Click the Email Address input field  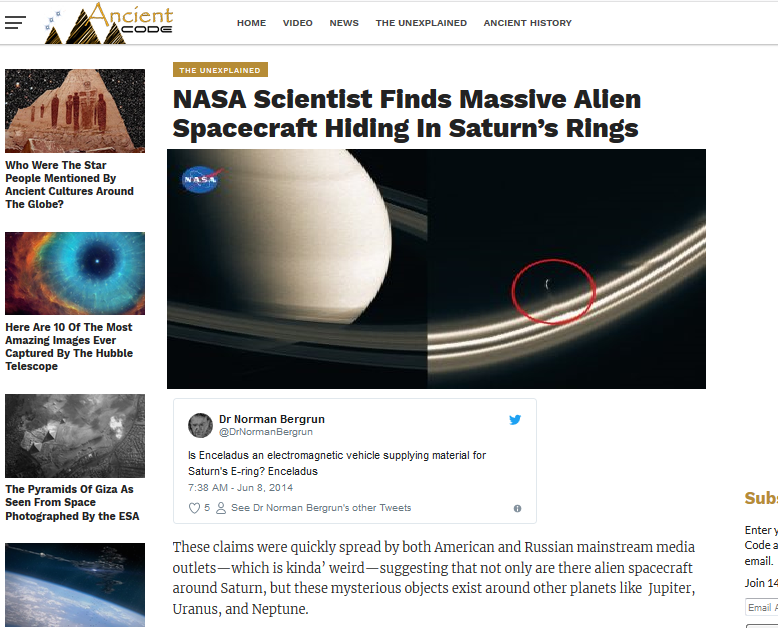(x=762, y=608)
